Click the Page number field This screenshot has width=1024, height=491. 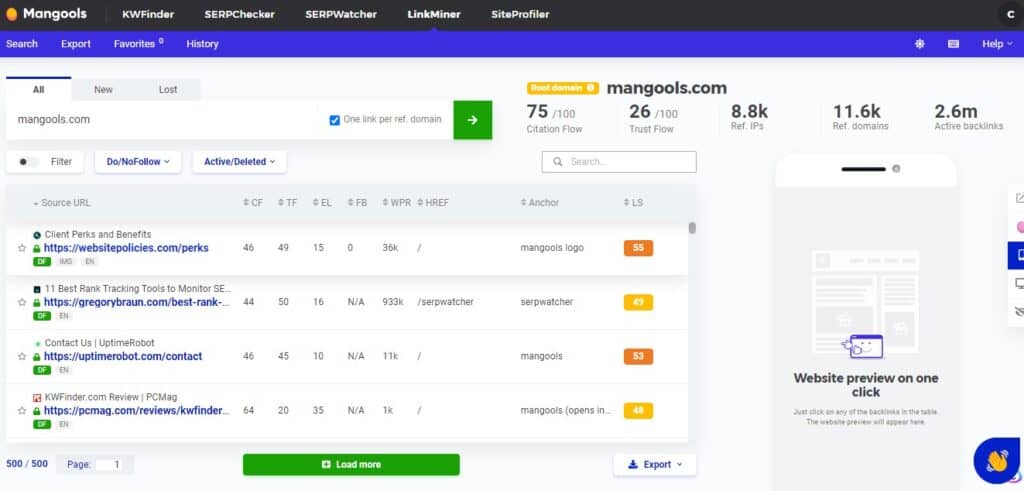109,464
